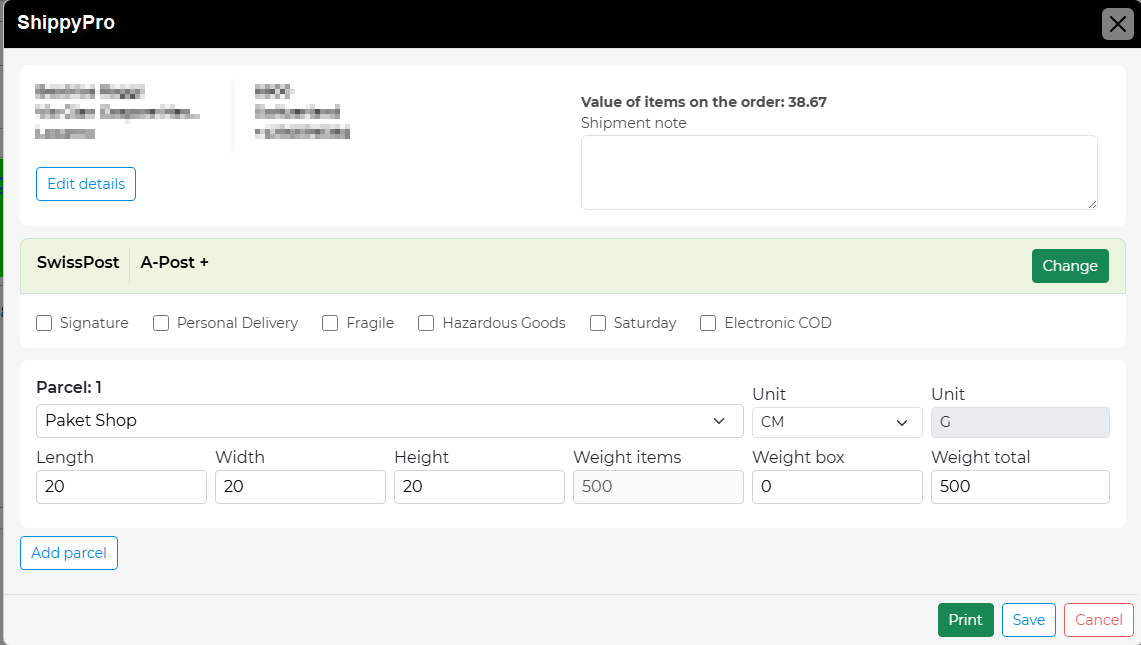Check the Electronic COD box

[x=708, y=323]
